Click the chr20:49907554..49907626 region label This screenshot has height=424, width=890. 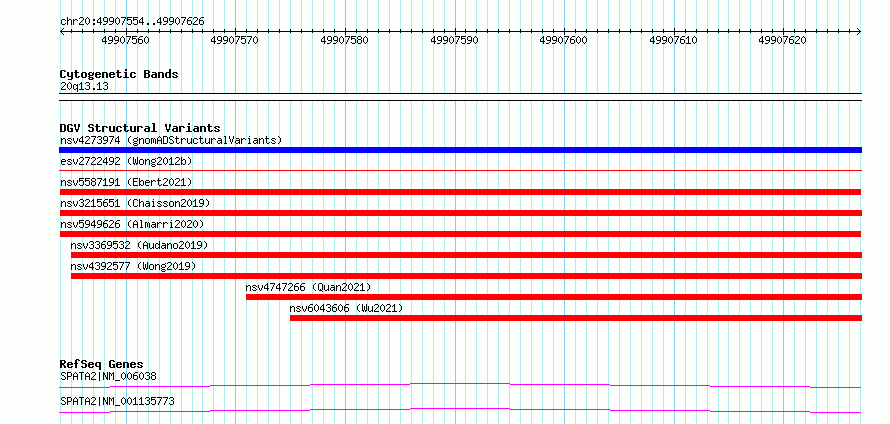coord(132,22)
